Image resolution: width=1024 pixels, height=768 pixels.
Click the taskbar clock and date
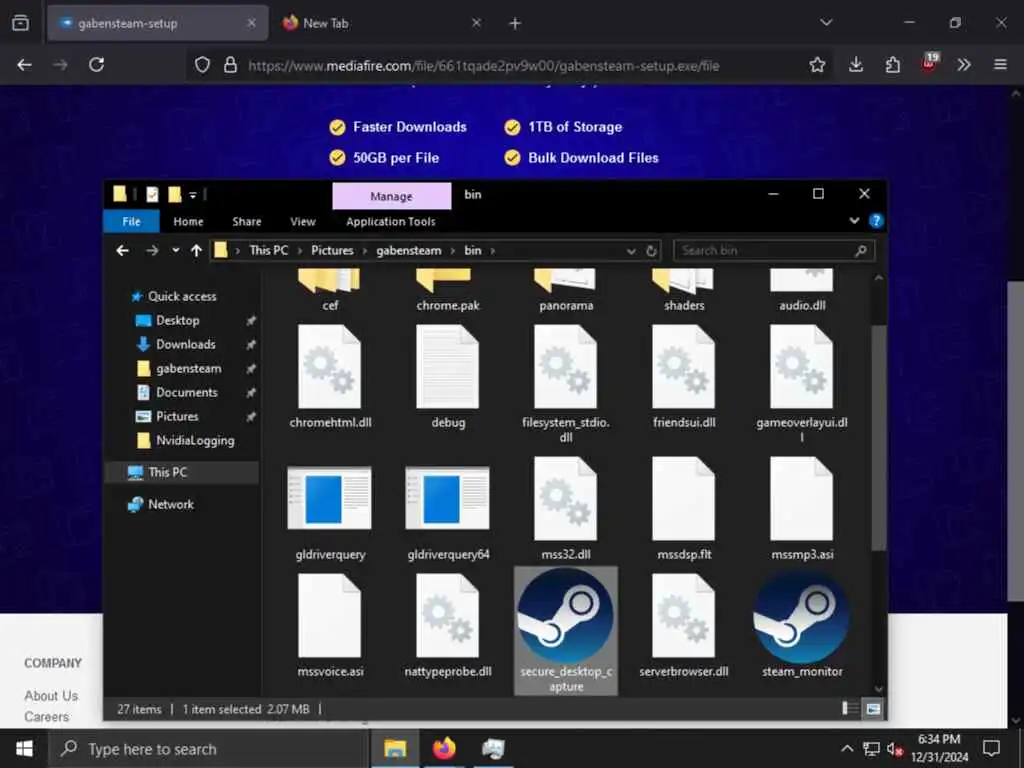coord(939,749)
